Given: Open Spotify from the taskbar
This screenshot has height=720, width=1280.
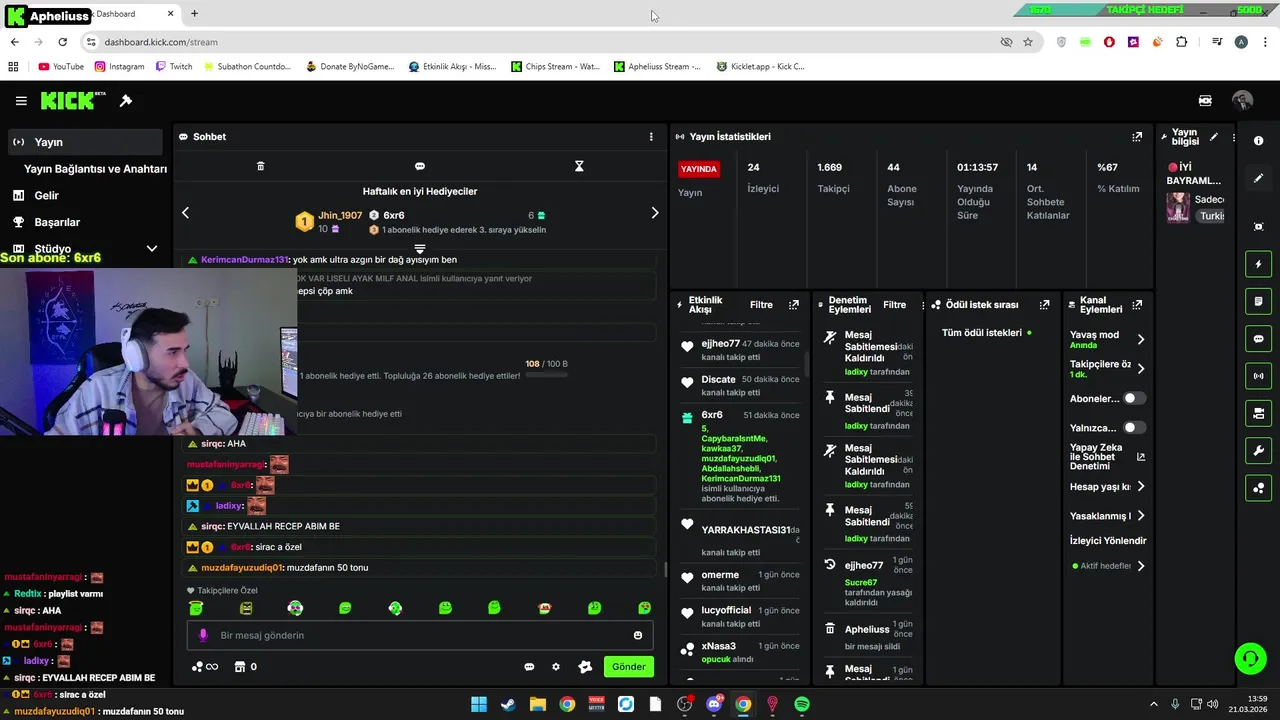Looking at the screenshot, I should (802, 704).
